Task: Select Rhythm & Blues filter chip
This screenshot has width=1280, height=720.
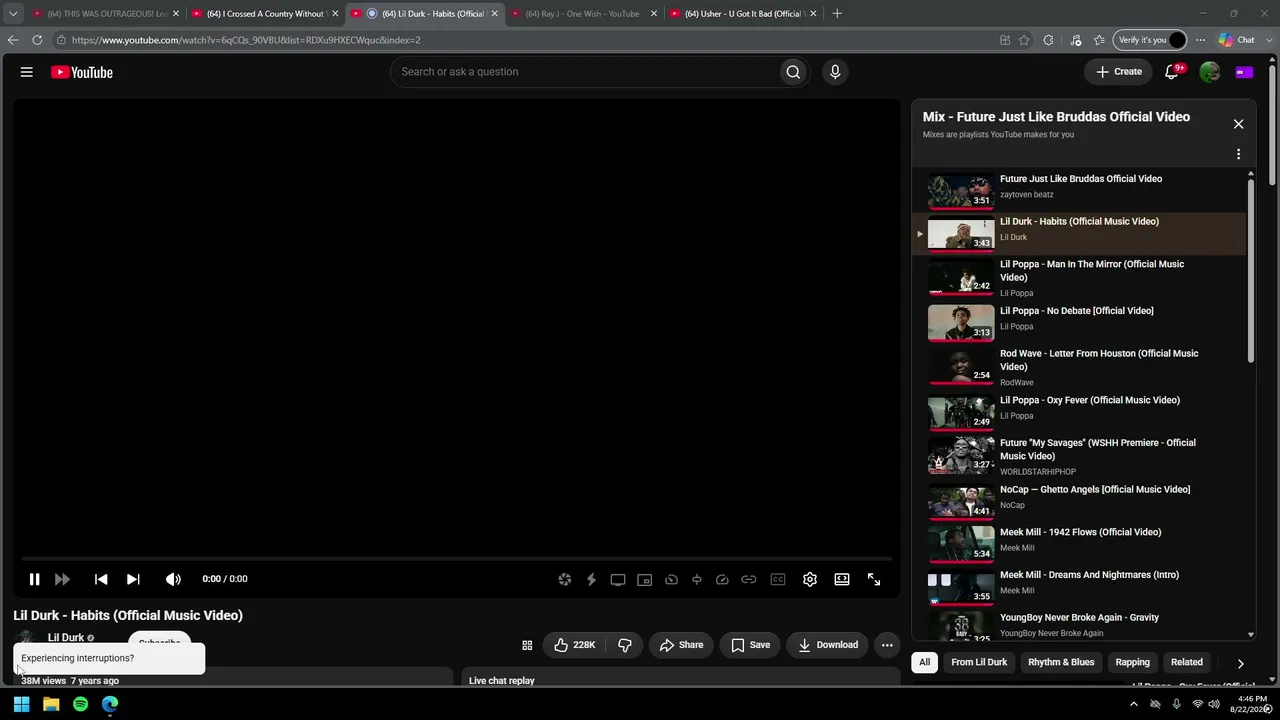Action: [x=1061, y=662]
